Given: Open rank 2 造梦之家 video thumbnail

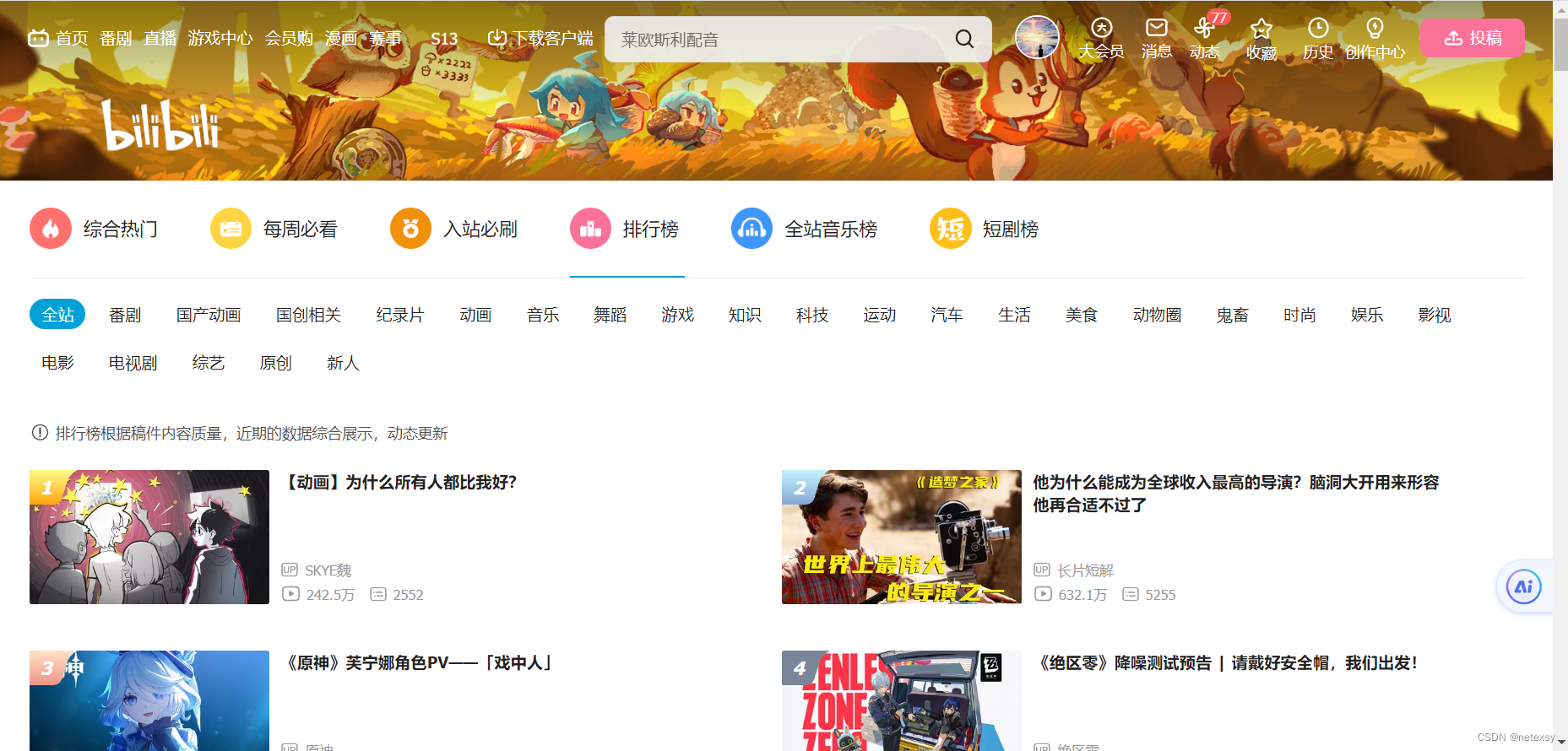Looking at the screenshot, I should [902, 537].
